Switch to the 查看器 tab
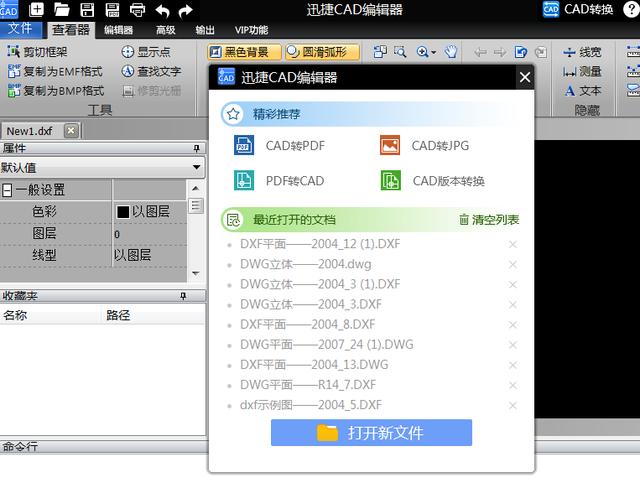The width and height of the screenshot is (640, 488). click(x=71, y=30)
